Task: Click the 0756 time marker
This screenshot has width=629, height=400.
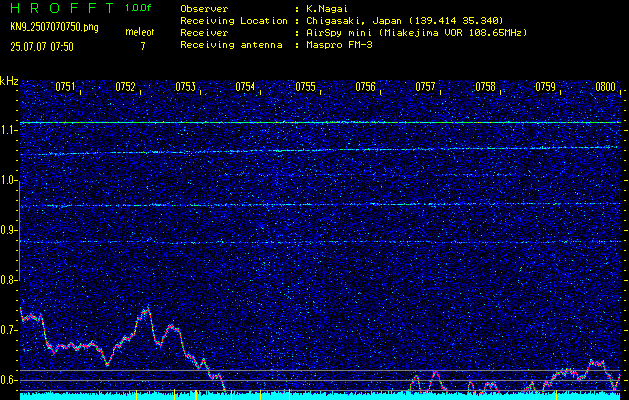Action: 365,87
